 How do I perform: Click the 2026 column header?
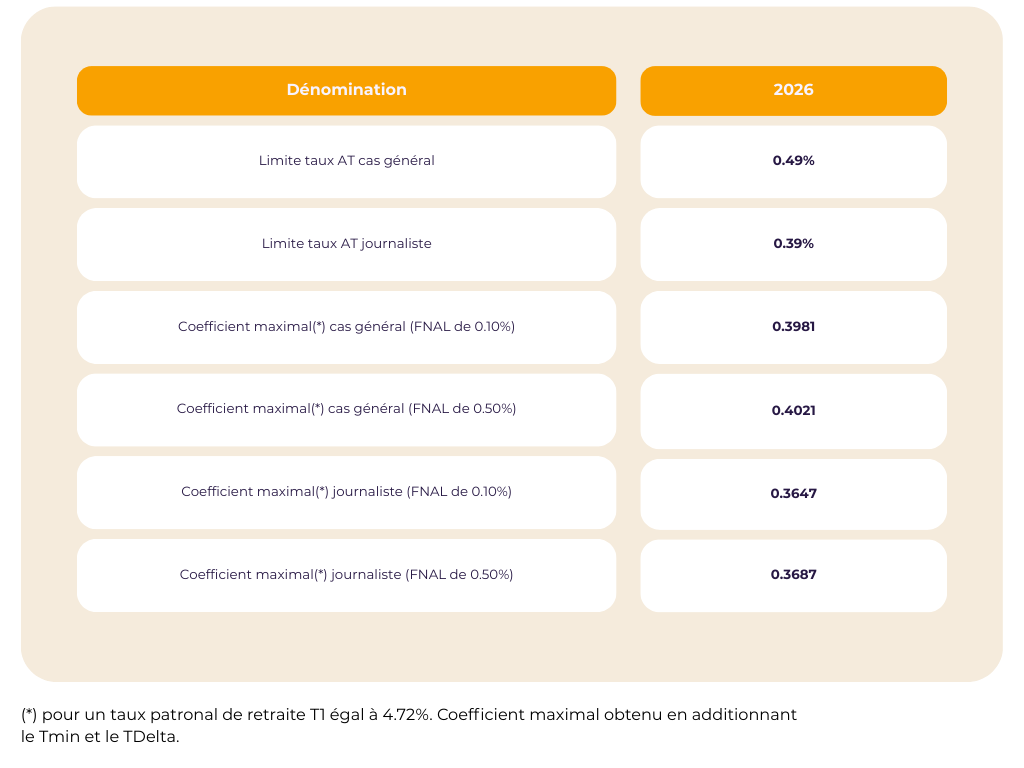[x=793, y=90]
